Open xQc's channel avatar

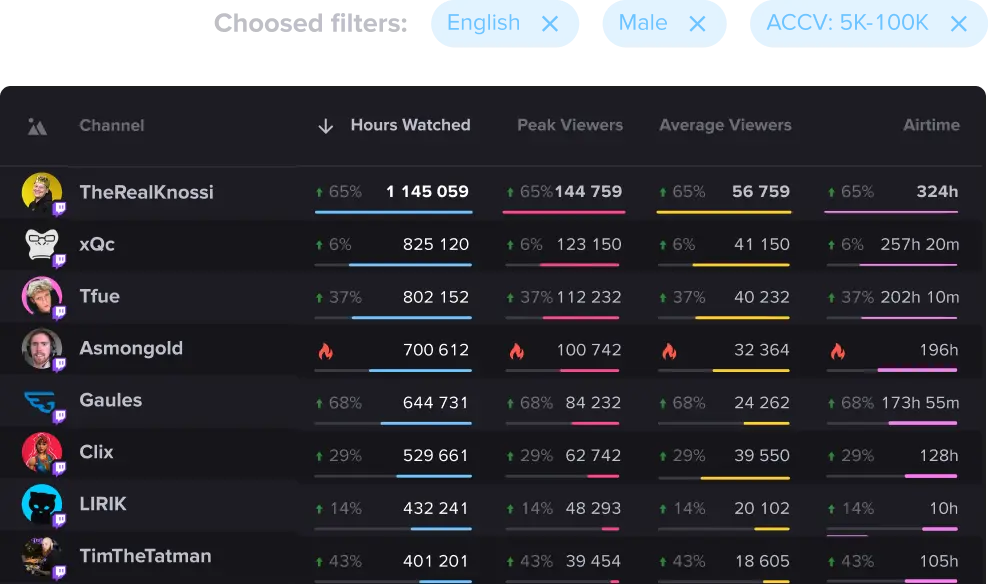[x=42, y=244]
